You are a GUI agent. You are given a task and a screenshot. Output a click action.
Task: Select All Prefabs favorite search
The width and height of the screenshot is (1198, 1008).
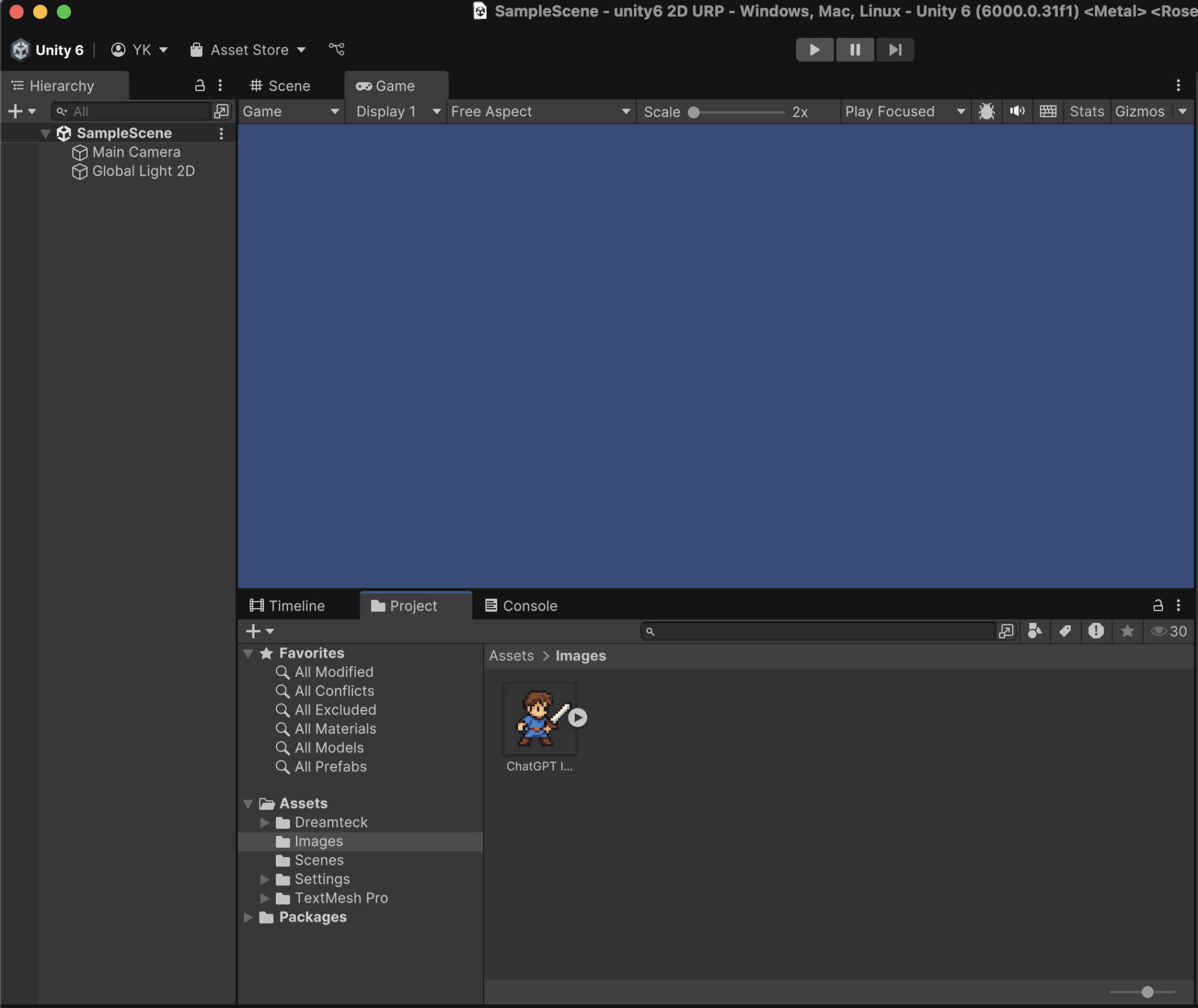coord(321,767)
